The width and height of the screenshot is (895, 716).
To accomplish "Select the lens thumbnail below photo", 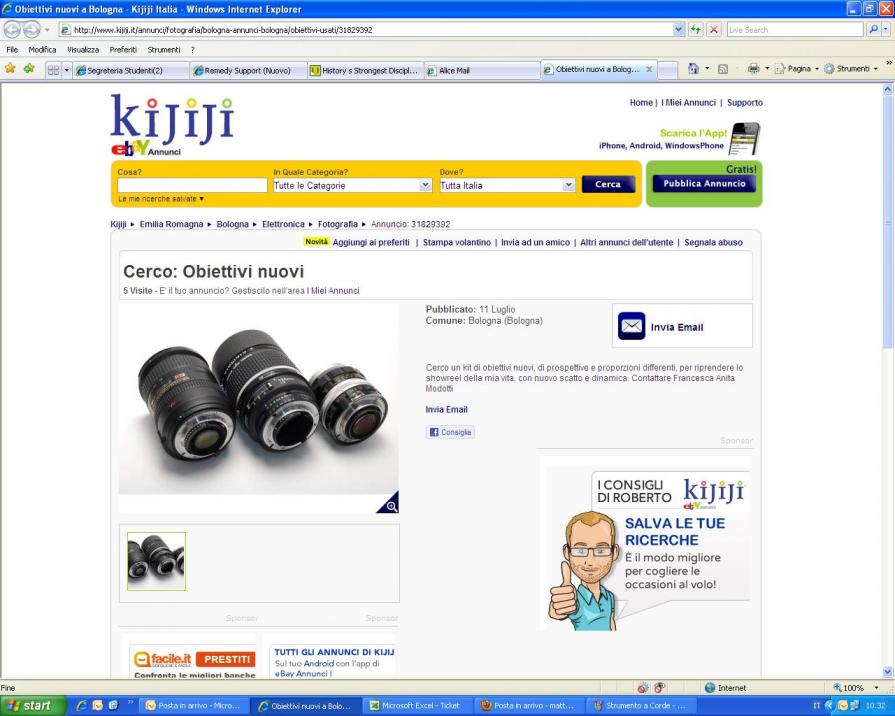I will point(156,561).
